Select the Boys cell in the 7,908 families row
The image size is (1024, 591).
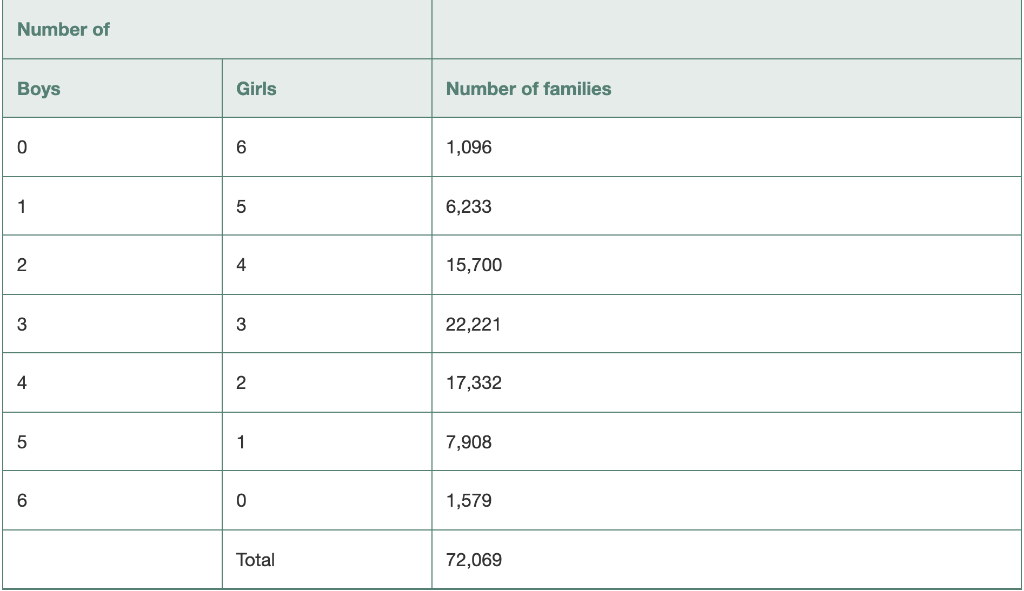pos(112,441)
